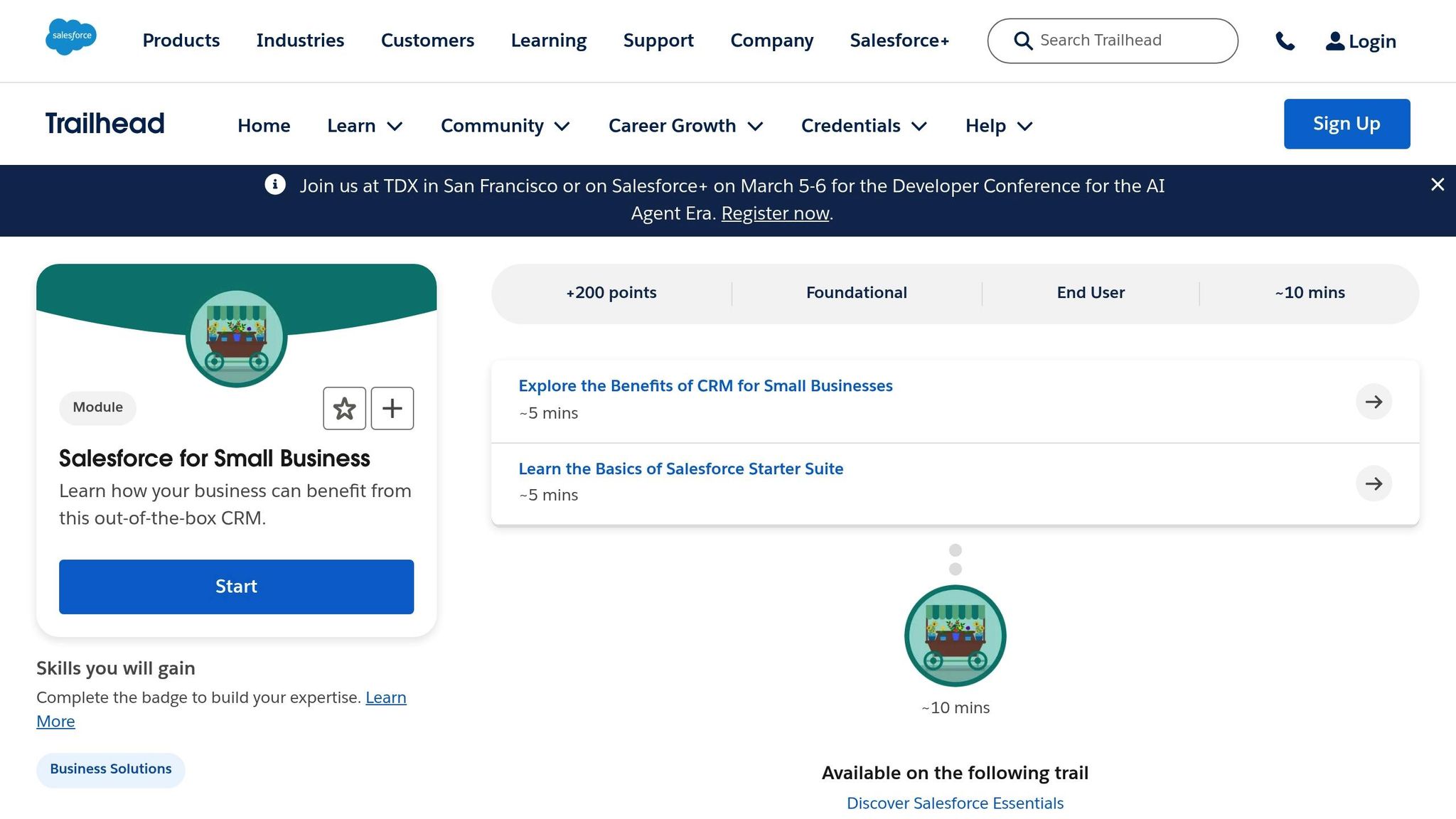This screenshot has height=819, width=1456.
Task: Expand the Community dropdown menu
Action: pyautogui.click(x=505, y=126)
